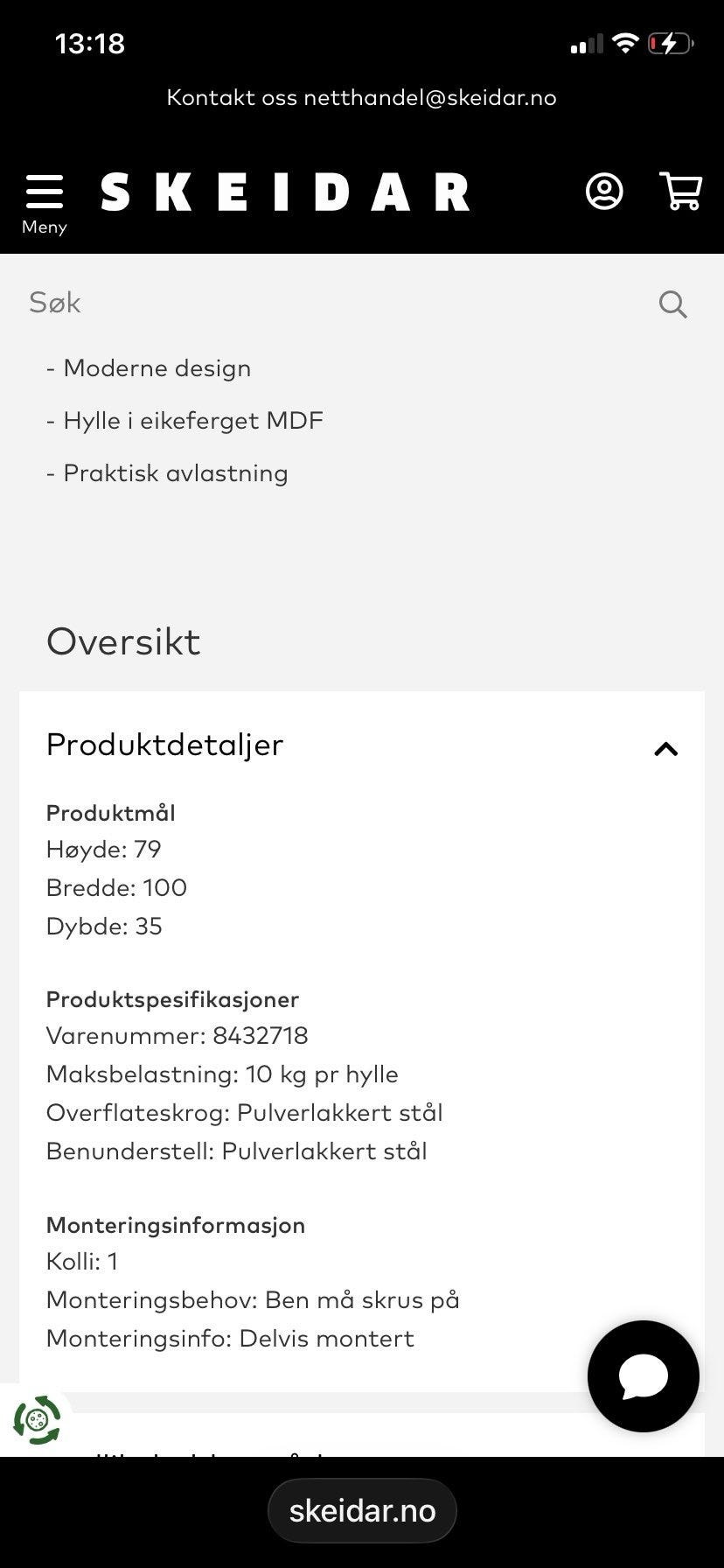Screen dimensions: 724x1568
Task: Open the shopping cart icon
Action: (680, 191)
